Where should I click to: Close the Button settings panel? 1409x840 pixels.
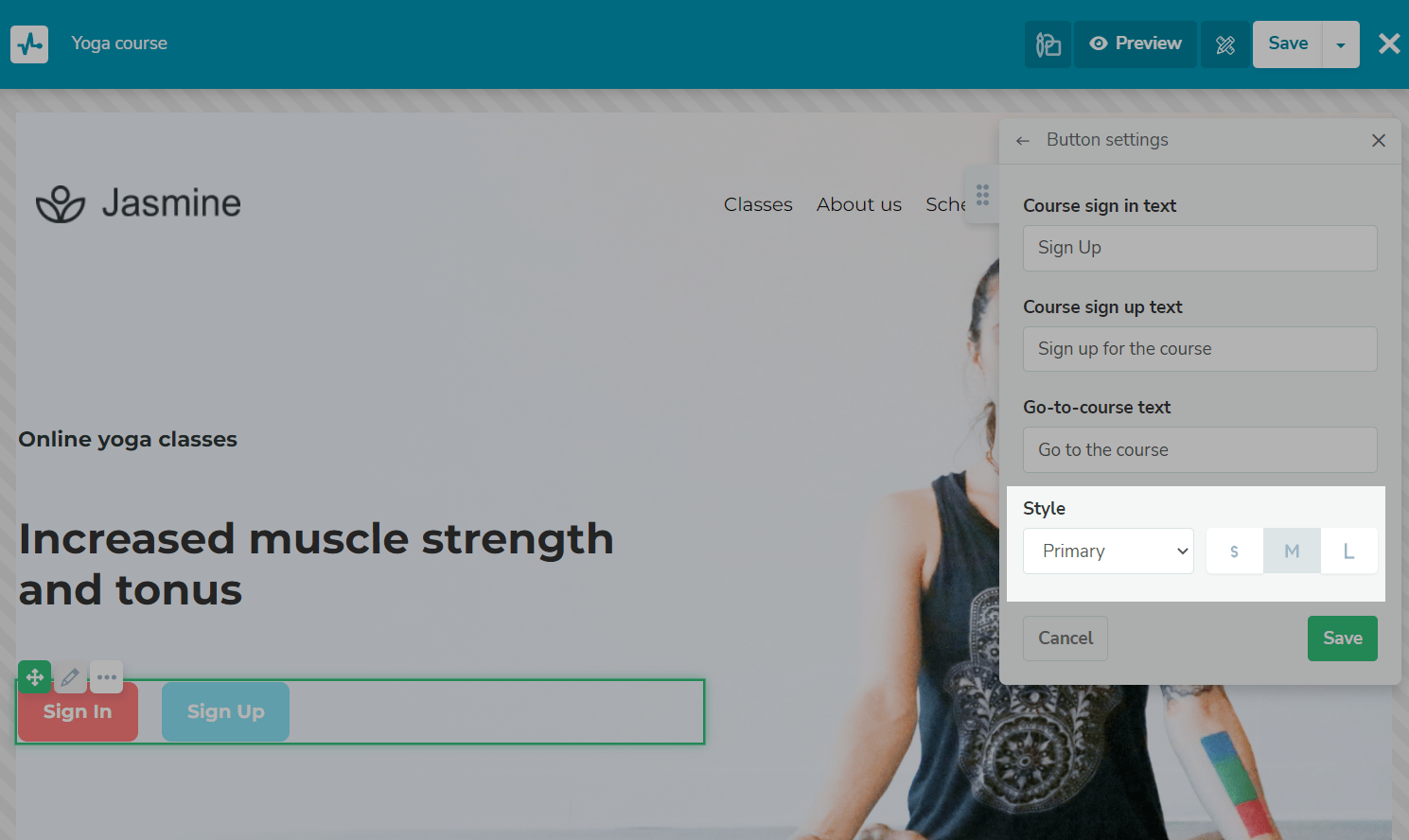point(1379,140)
